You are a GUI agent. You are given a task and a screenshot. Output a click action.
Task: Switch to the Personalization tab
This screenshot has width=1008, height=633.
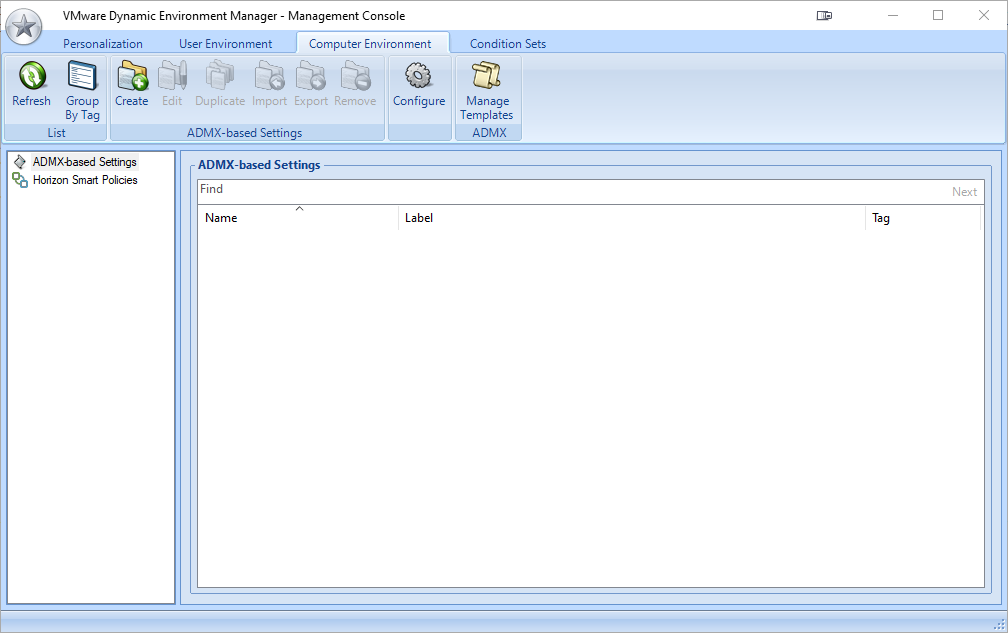(x=103, y=44)
